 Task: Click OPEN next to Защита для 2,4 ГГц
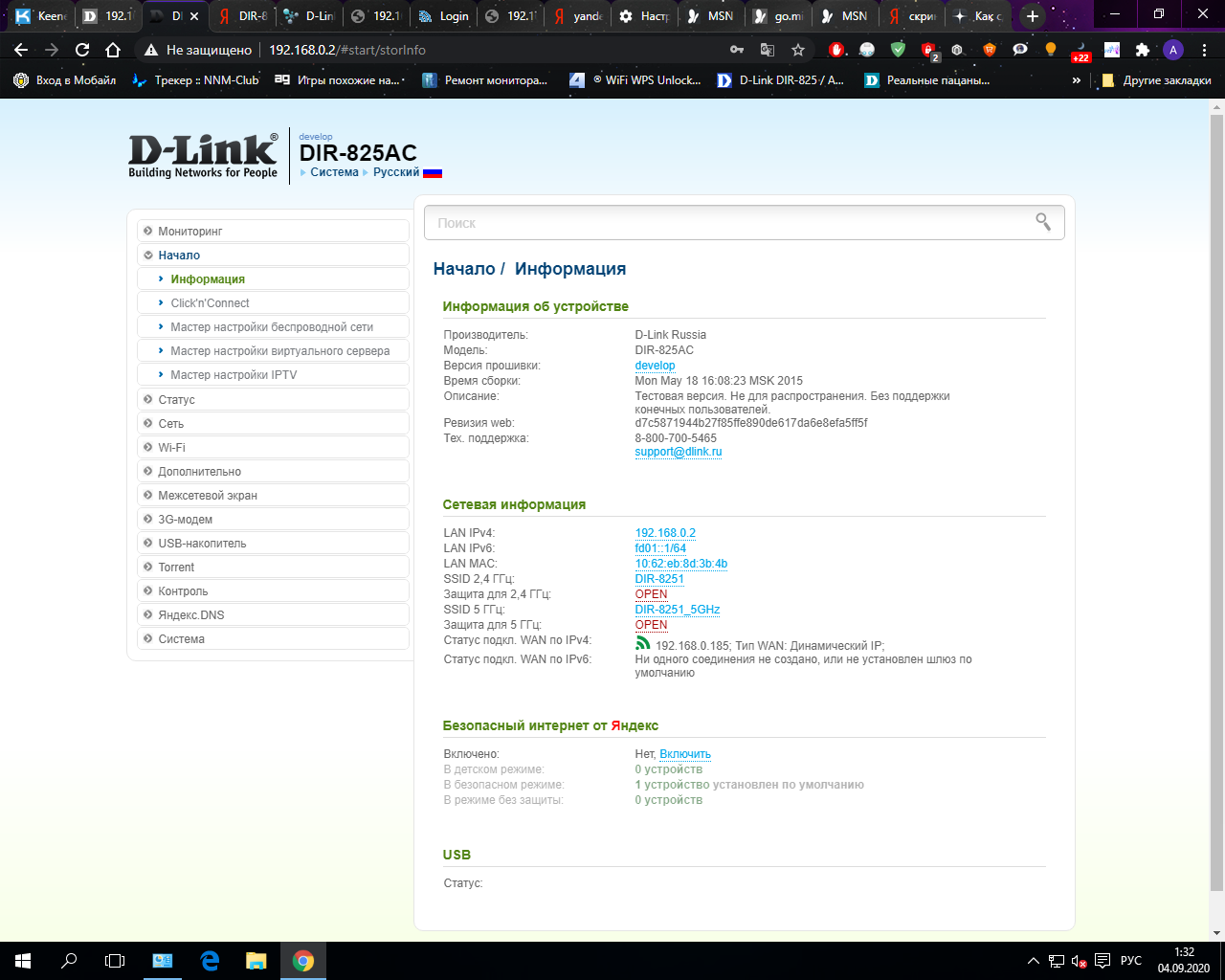(x=652, y=594)
